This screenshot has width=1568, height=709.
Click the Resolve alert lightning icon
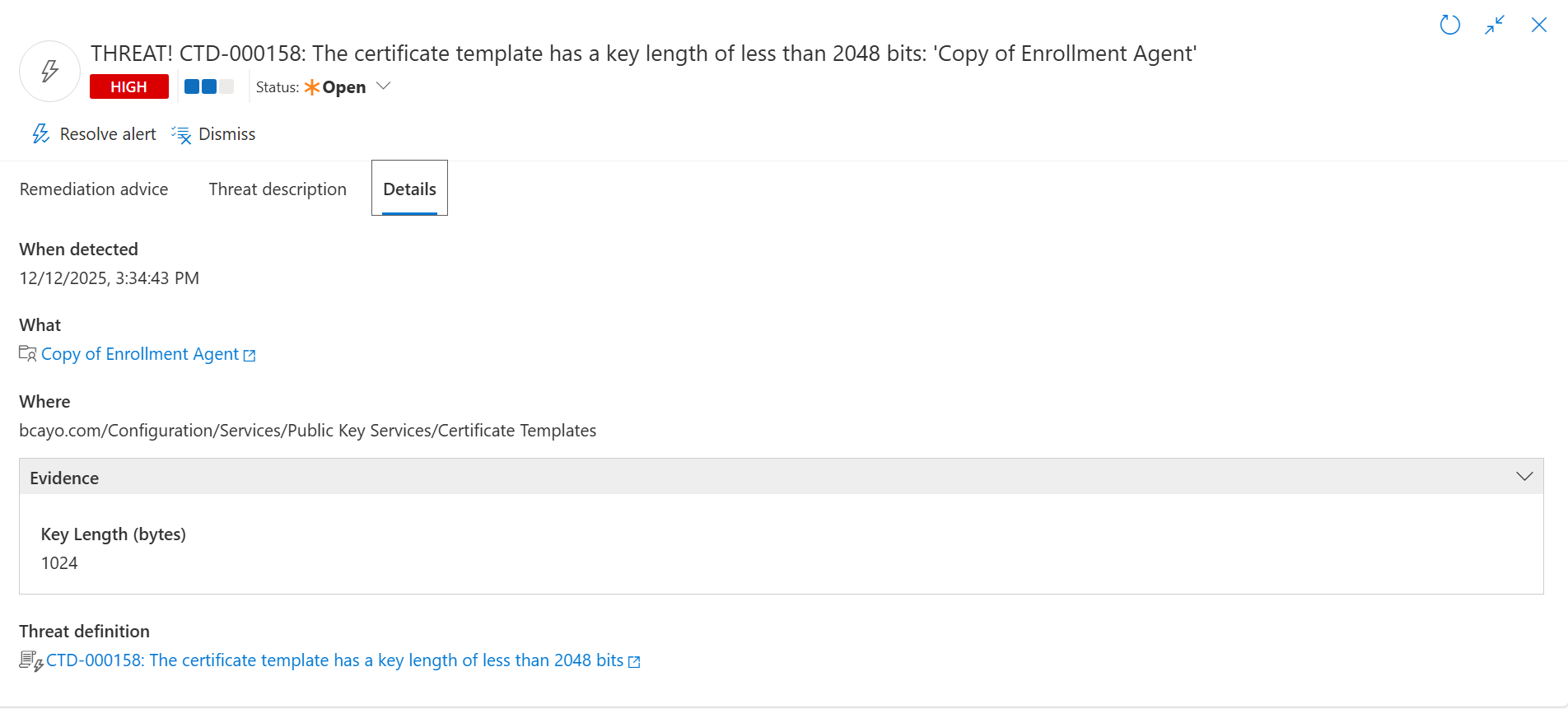40,134
